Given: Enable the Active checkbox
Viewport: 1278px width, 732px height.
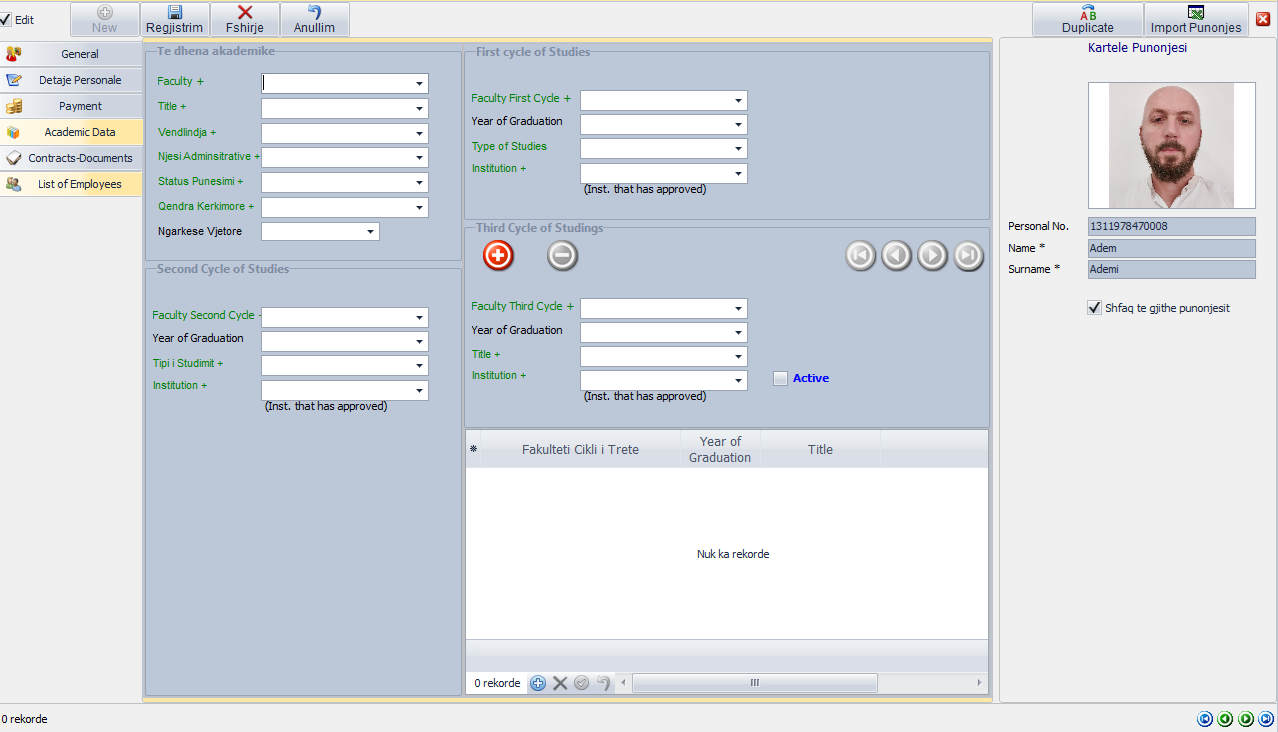Looking at the screenshot, I should (x=780, y=378).
